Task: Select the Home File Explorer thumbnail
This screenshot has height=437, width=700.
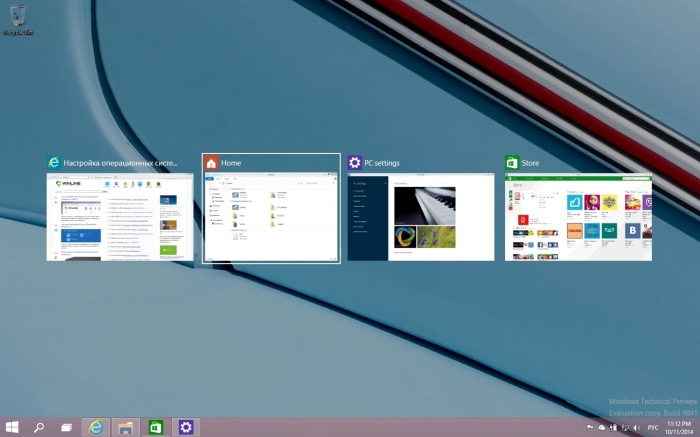Action: point(271,217)
